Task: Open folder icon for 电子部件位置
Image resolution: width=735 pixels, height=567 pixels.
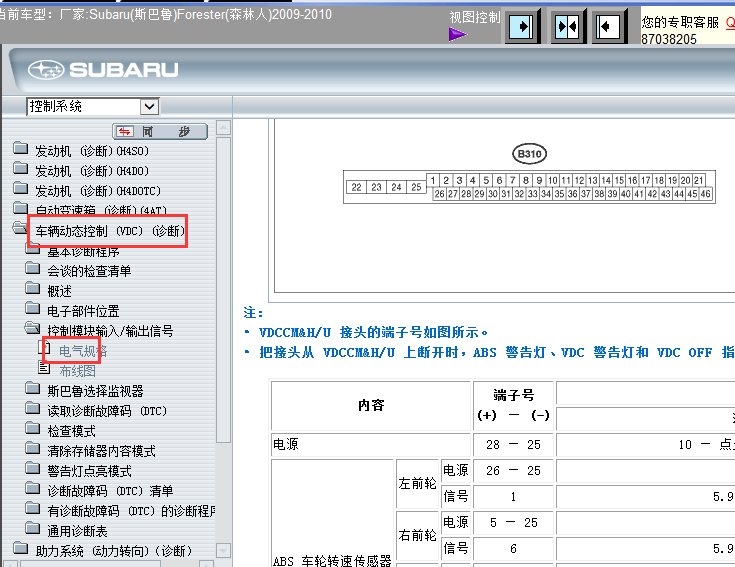Action: coord(32,308)
